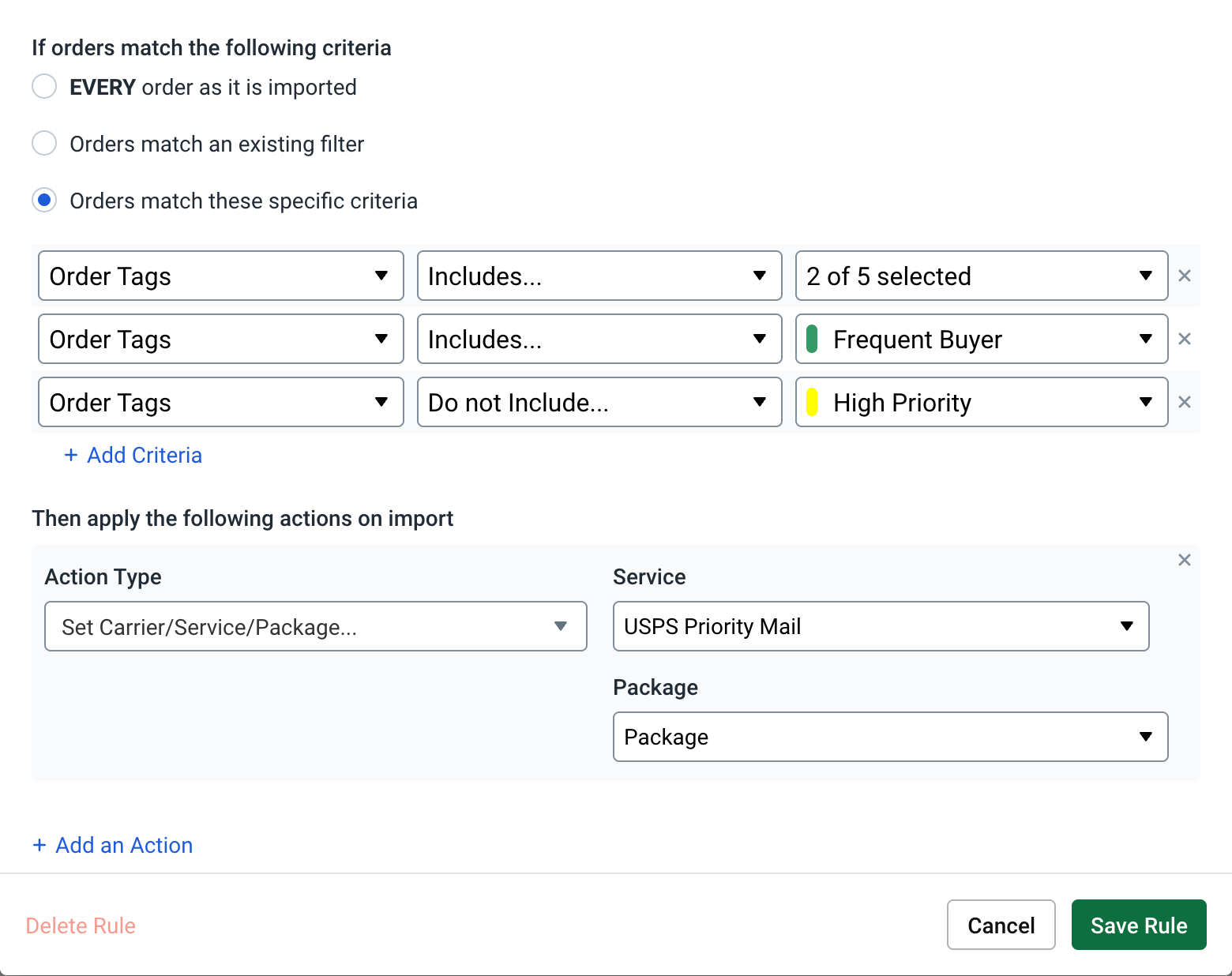Click the Cancel button
1232x976 pixels.
1001,925
